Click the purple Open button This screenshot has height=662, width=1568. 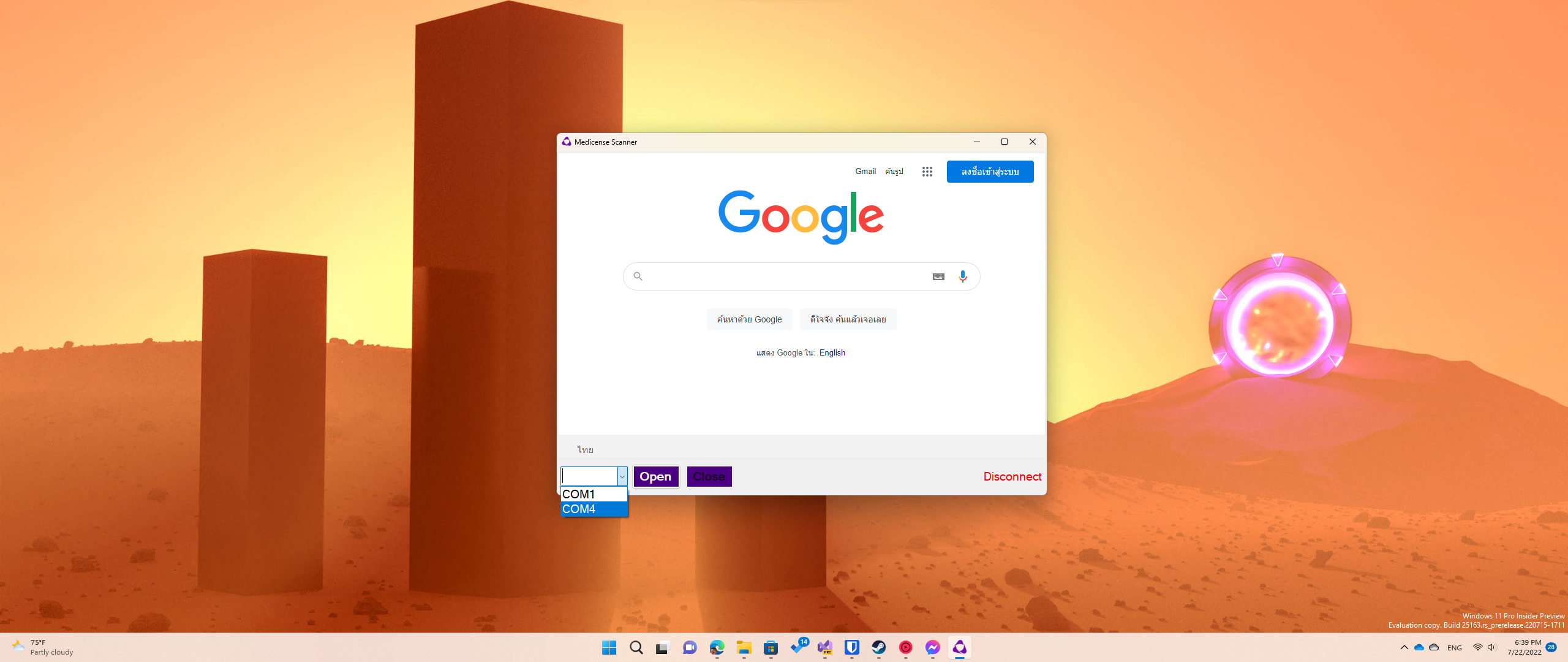pos(655,476)
